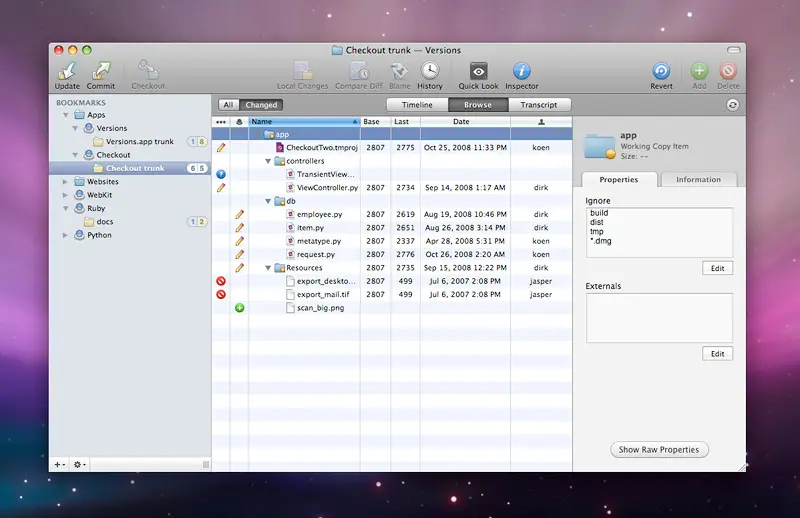800x518 pixels.
Task: Click the Date column header
Action: coord(461,122)
